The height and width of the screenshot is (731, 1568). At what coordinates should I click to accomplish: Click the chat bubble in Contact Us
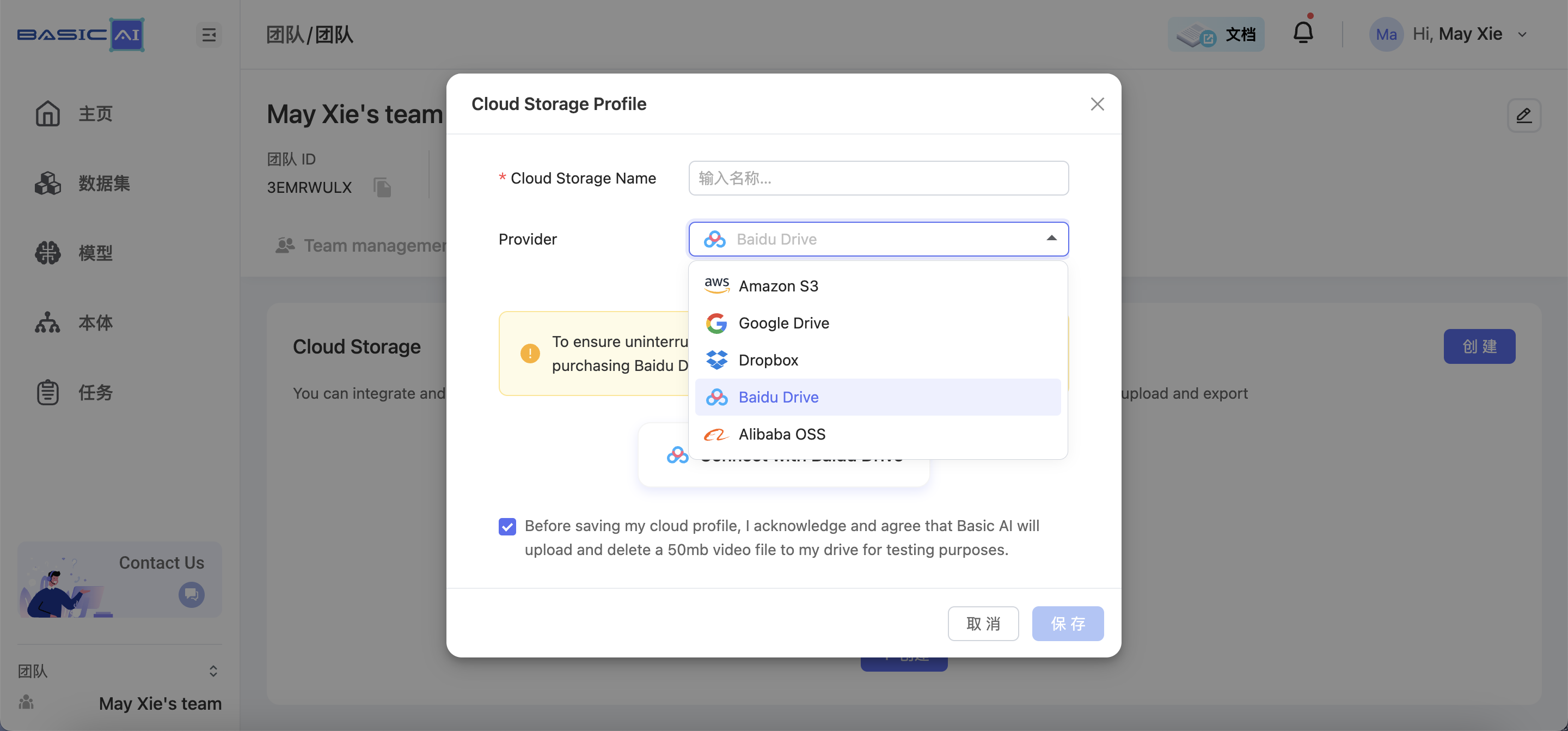192,594
